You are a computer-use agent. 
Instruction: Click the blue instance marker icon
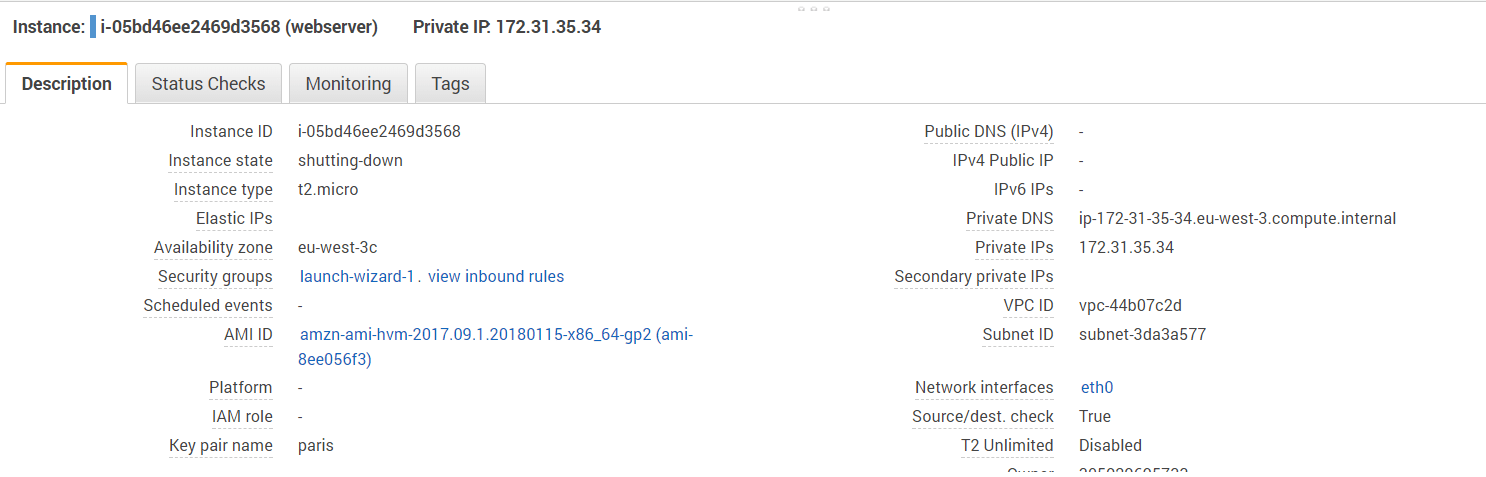[x=93, y=27]
